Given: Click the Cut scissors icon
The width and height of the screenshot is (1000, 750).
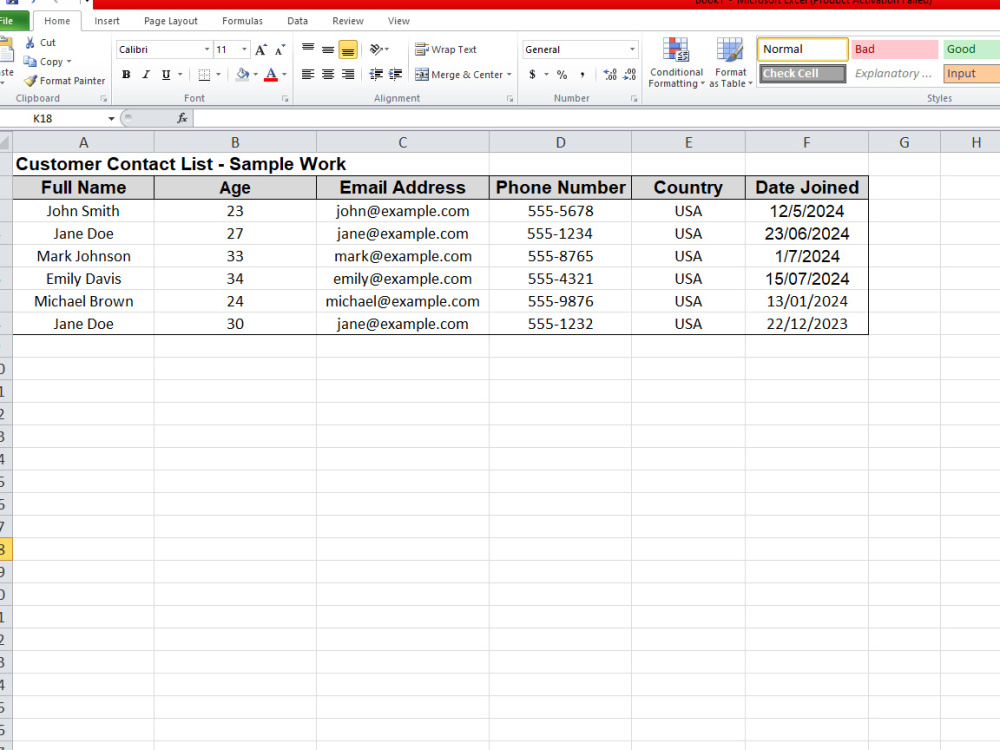Looking at the screenshot, I should click(30, 43).
